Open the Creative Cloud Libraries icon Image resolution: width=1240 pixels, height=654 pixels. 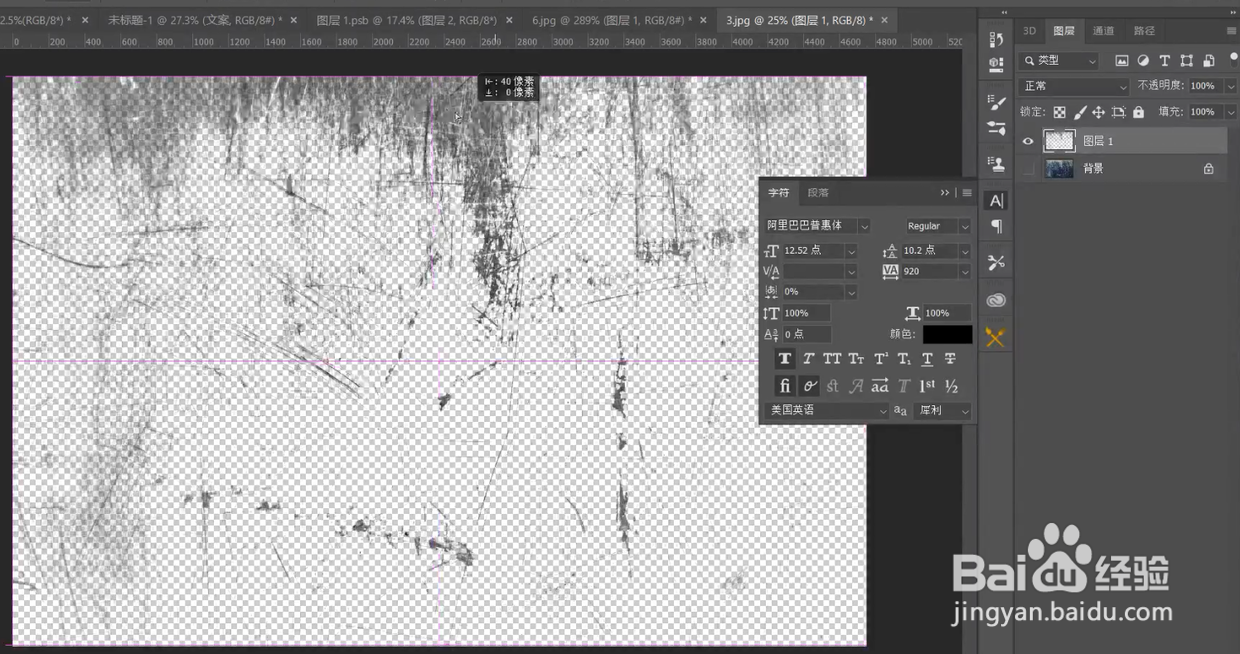click(x=995, y=300)
